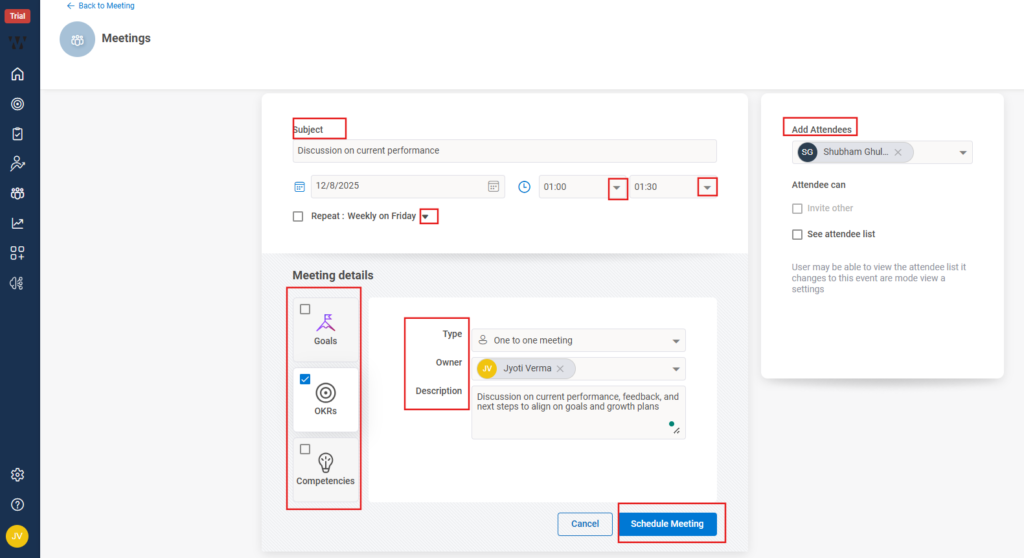
Task: Click the Schedule Meeting button
Action: [667, 524]
